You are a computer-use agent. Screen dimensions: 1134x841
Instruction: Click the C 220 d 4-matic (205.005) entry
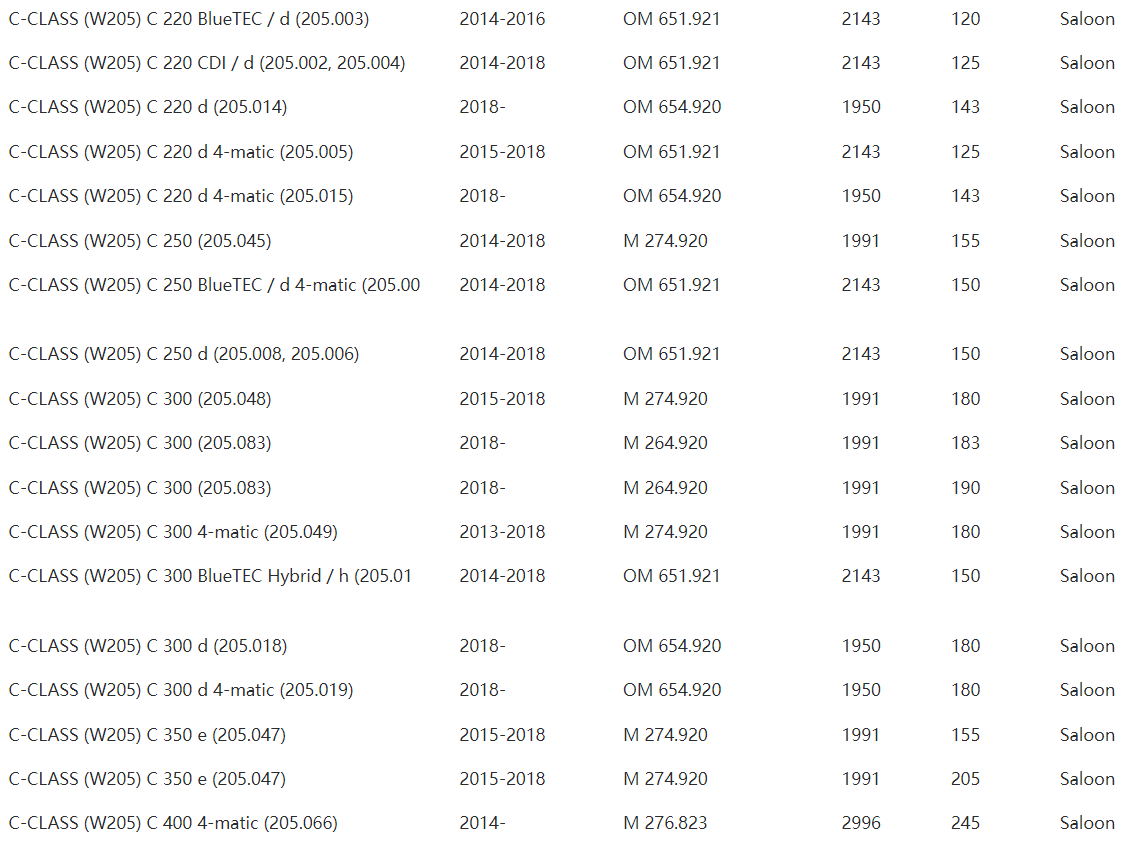coord(181,152)
